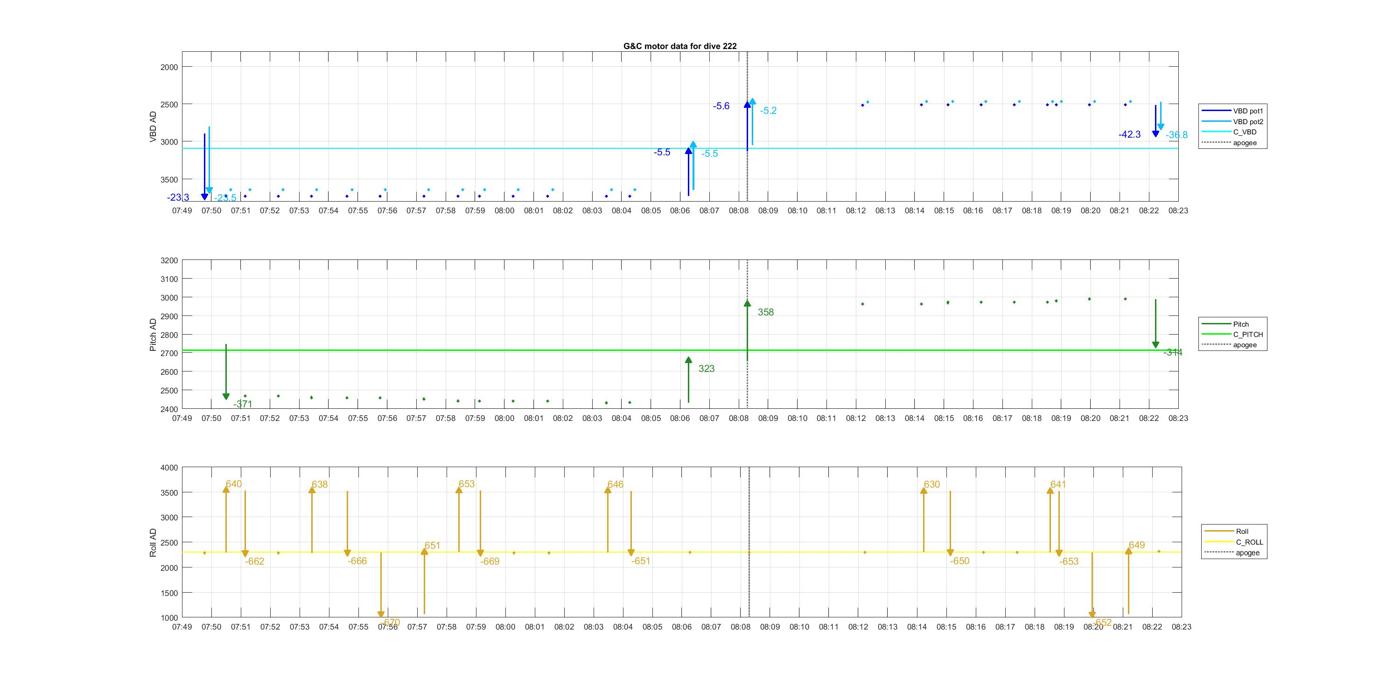Image resolution: width=1400 pixels, height=693 pixels.
Task: Click the '323' pitch data label
Action: pos(706,369)
